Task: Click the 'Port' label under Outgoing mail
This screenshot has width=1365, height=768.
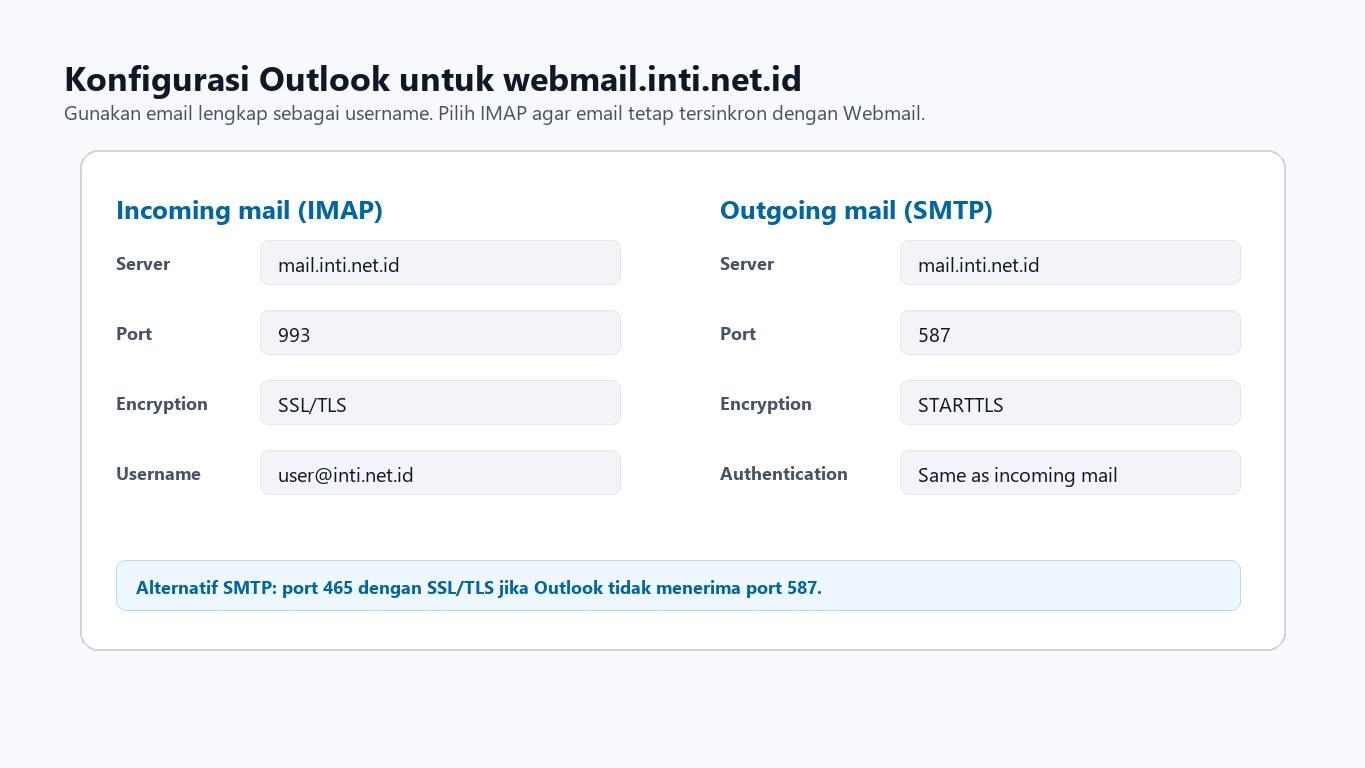Action: click(738, 334)
